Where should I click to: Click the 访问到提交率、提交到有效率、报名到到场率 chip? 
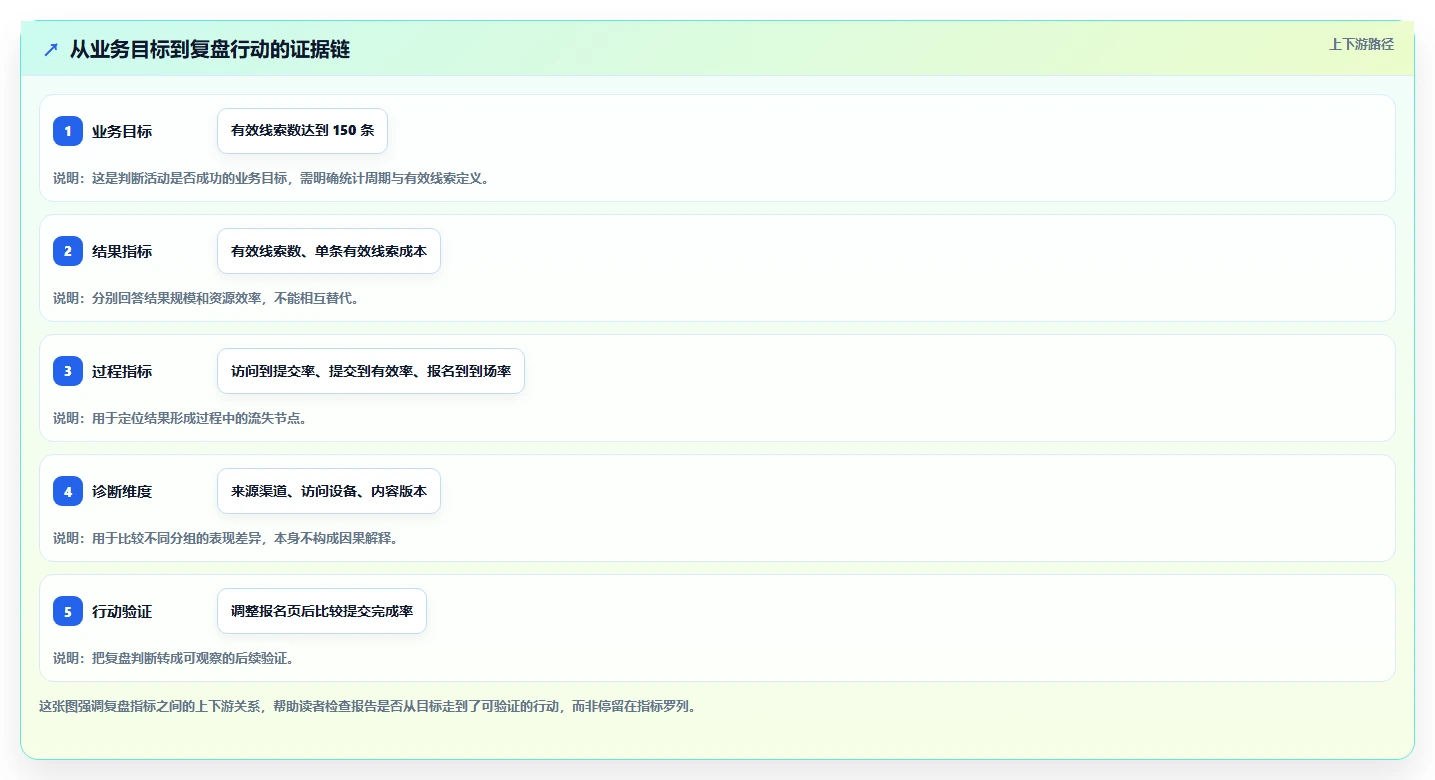371,371
